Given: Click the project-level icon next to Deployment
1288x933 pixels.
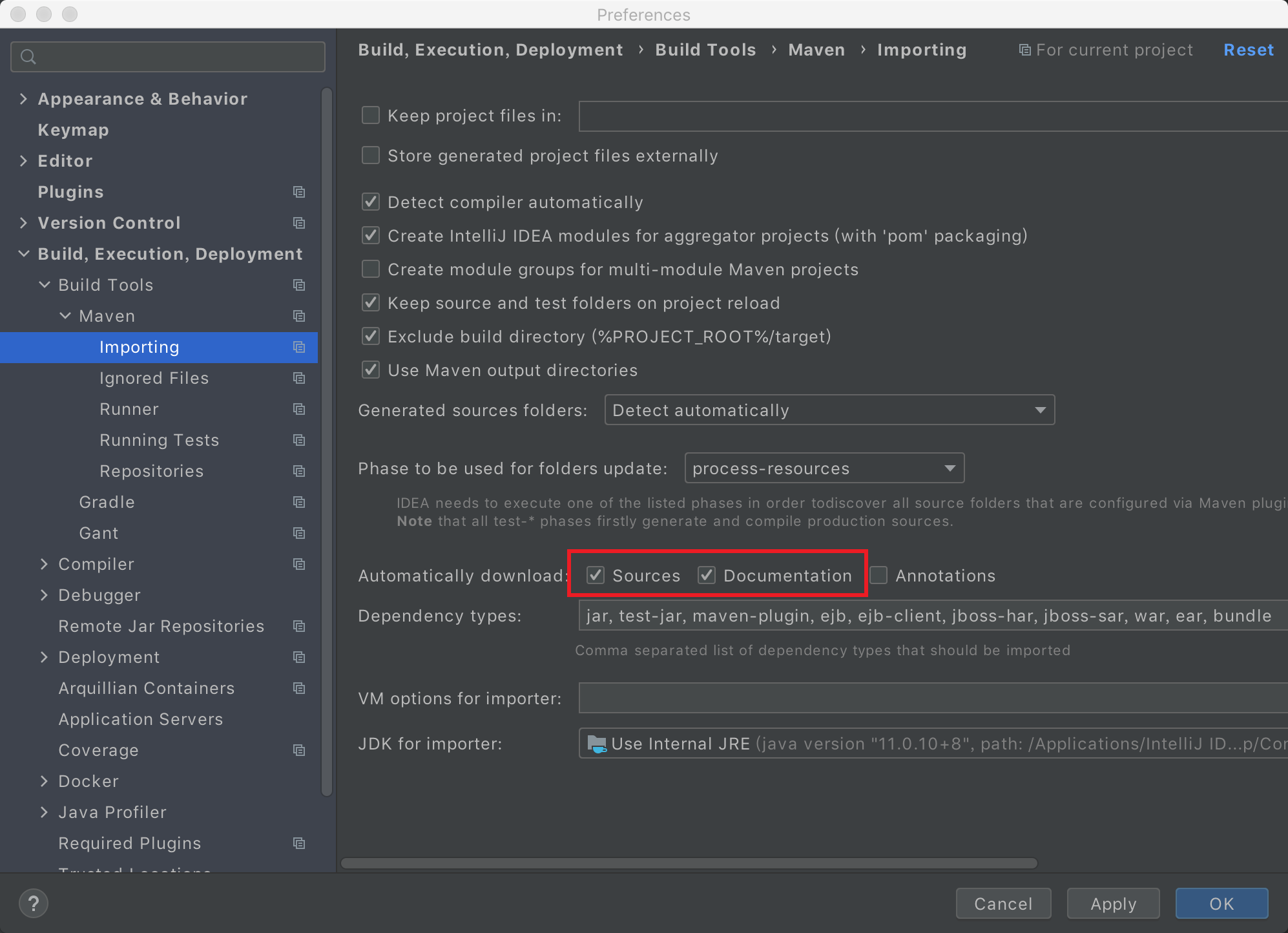Looking at the screenshot, I should 298,657.
